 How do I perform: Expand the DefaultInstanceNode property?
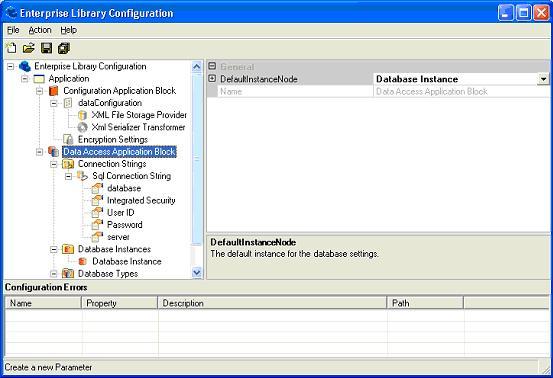[x=212, y=78]
